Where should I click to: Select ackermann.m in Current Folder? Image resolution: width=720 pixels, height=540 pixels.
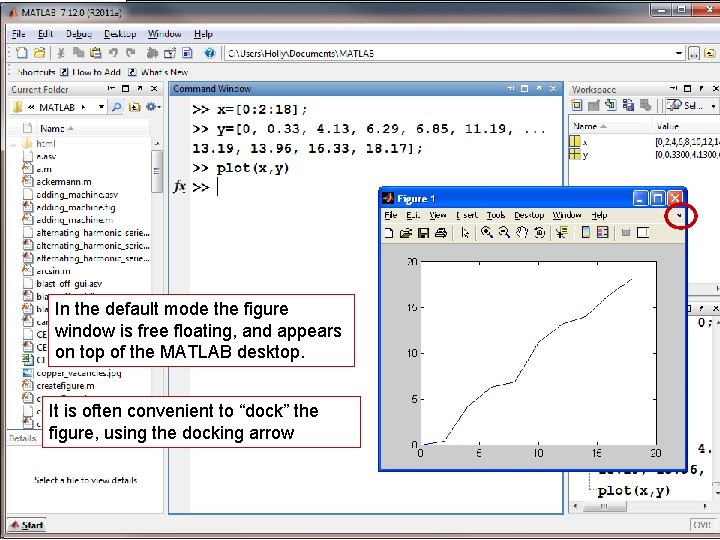[x=64, y=182]
